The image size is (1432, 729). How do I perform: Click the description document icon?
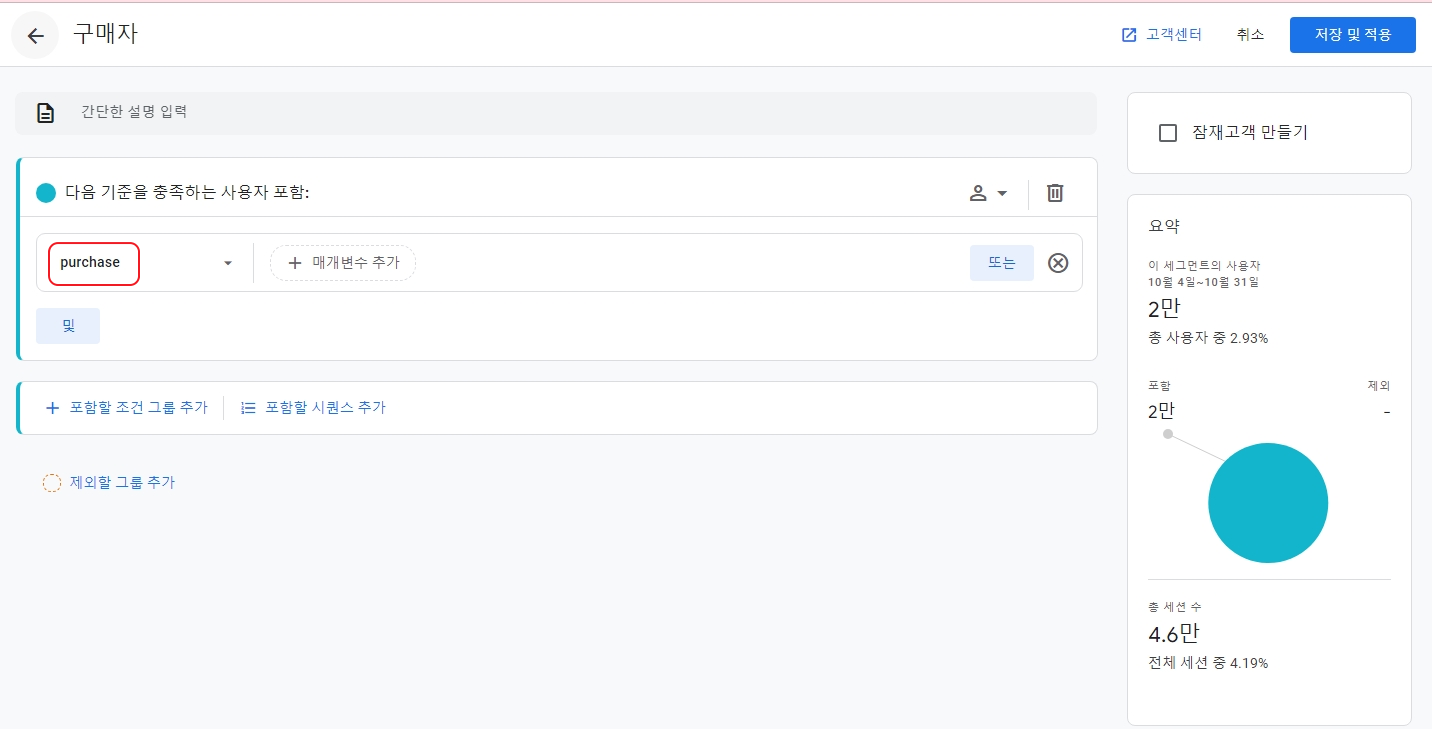tap(45, 113)
